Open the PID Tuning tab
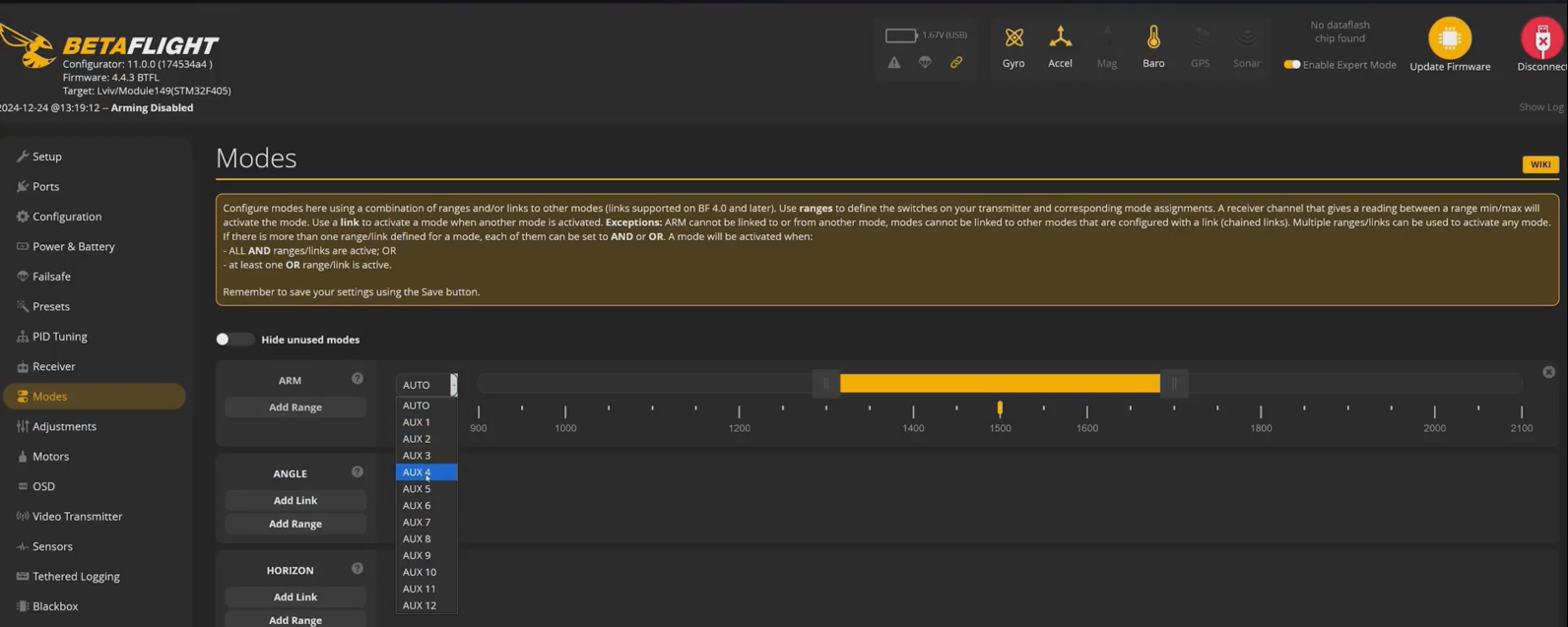Image resolution: width=1568 pixels, height=627 pixels. coord(60,337)
